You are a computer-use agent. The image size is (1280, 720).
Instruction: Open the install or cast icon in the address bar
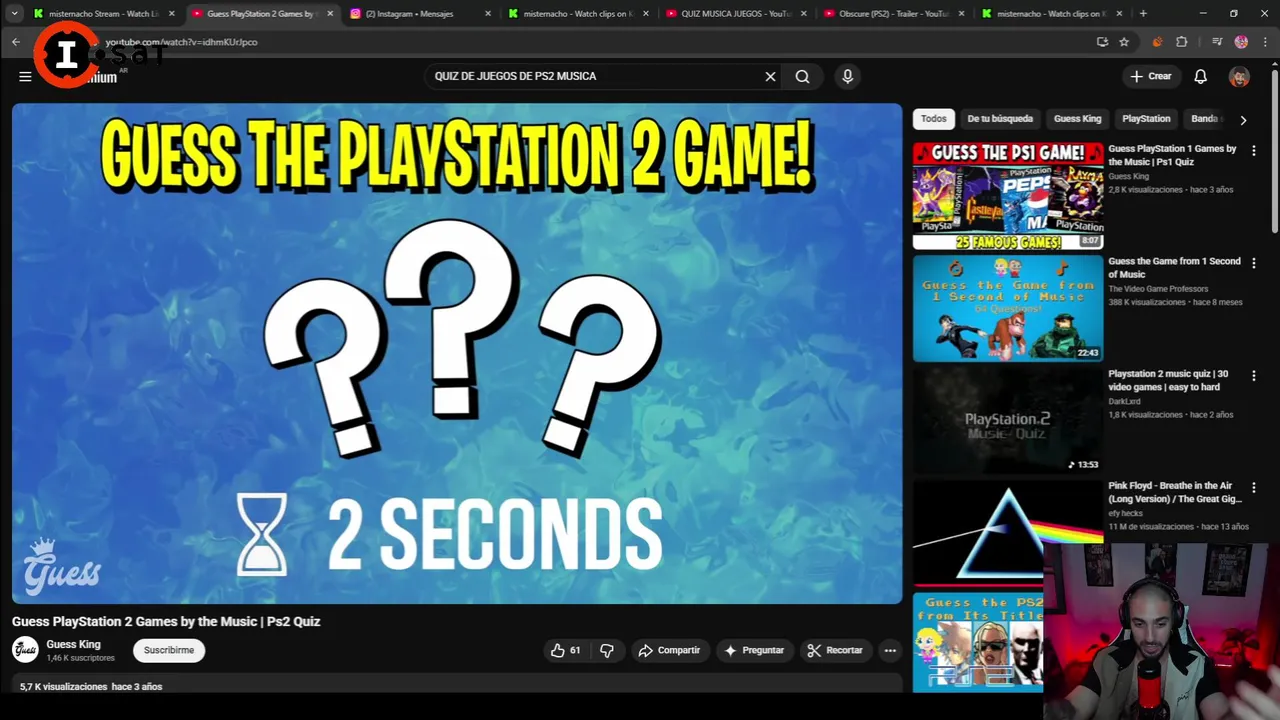(x=1102, y=42)
